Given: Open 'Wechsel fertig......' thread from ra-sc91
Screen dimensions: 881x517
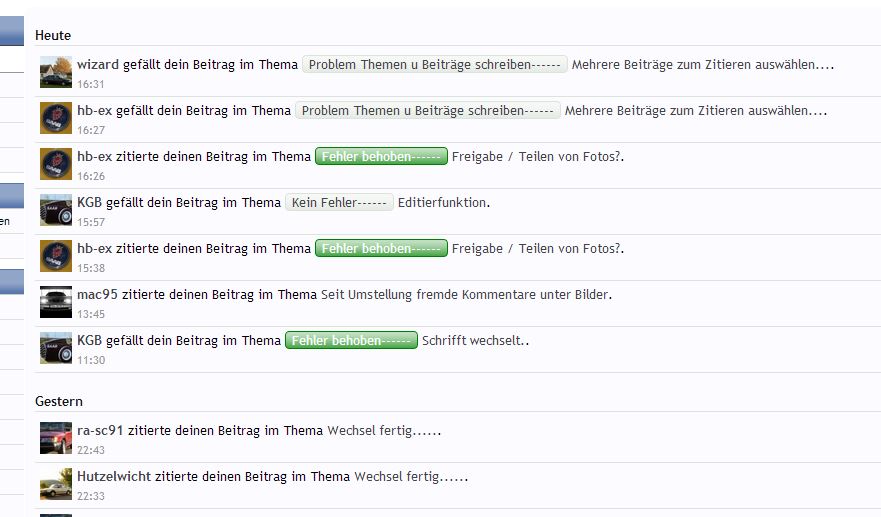Looking at the screenshot, I should click(x=384, y=431).
